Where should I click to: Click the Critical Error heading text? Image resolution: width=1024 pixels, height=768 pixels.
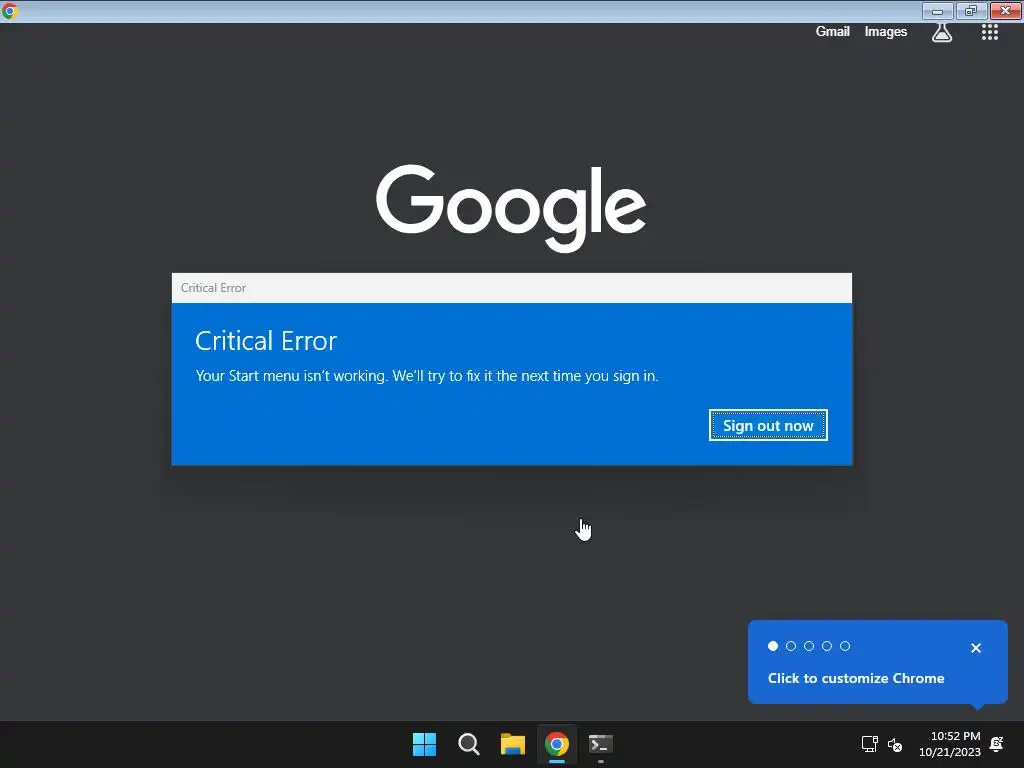coord(266,341)
